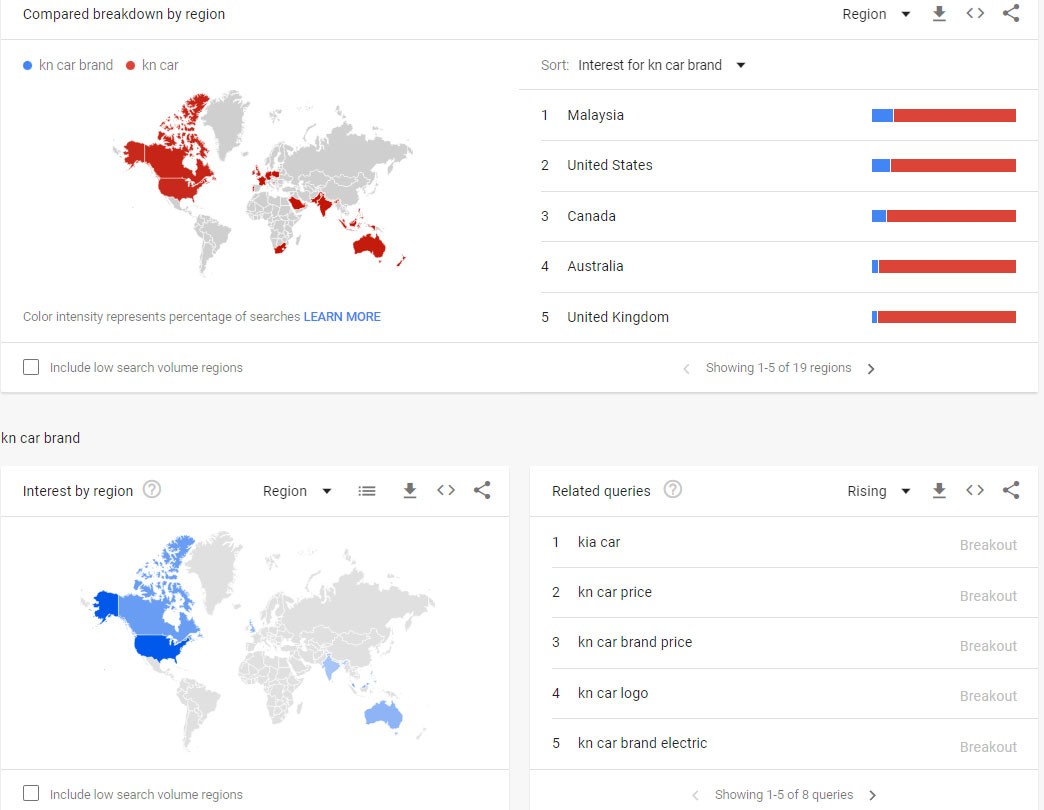
Task: Click United States comparison bar
Action: click(x=943, y=165)
